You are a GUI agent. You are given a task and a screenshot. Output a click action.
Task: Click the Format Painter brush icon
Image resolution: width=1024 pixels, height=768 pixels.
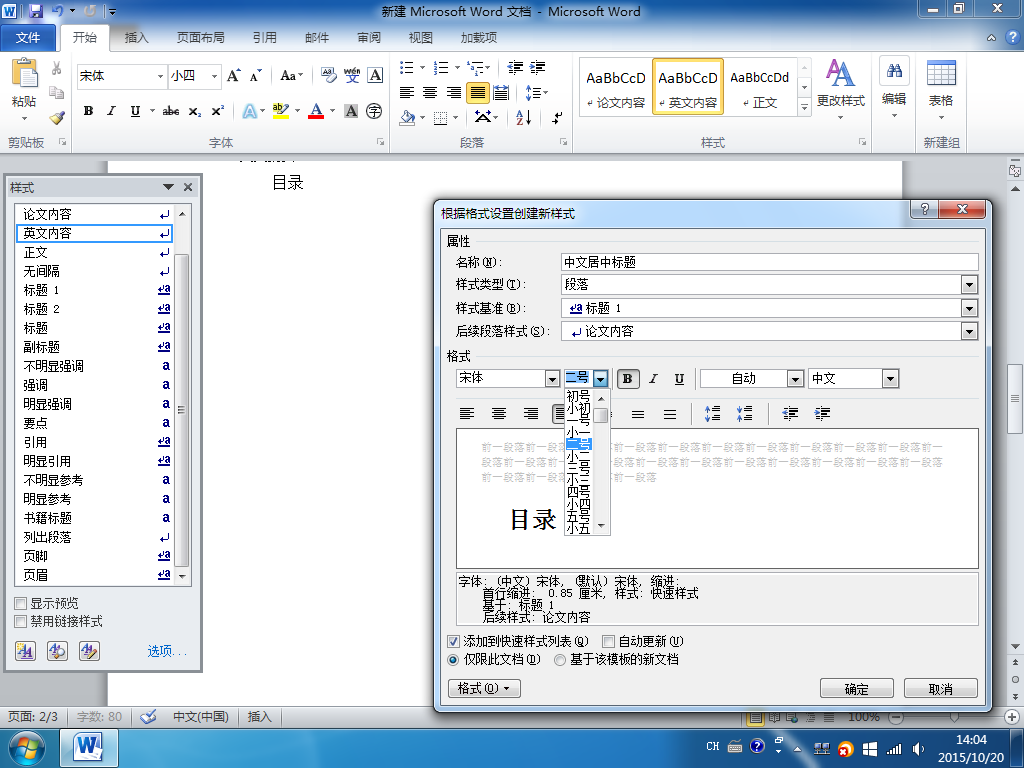click(x=57, y=118)
